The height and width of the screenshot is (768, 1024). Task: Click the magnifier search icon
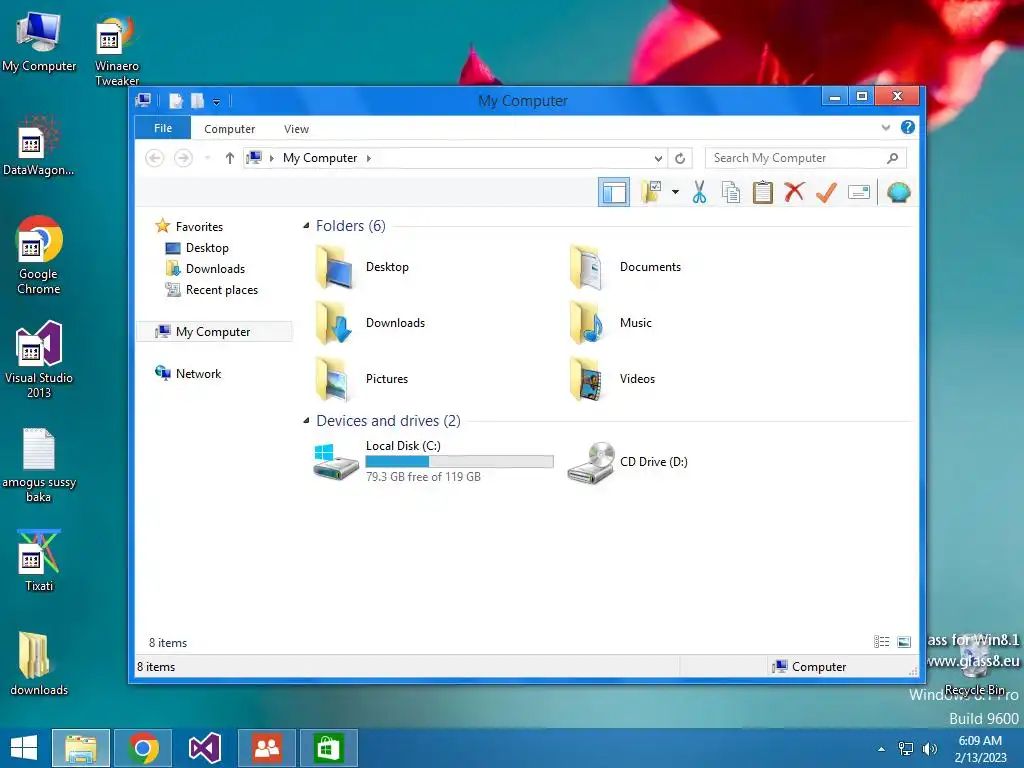(893, 158)
